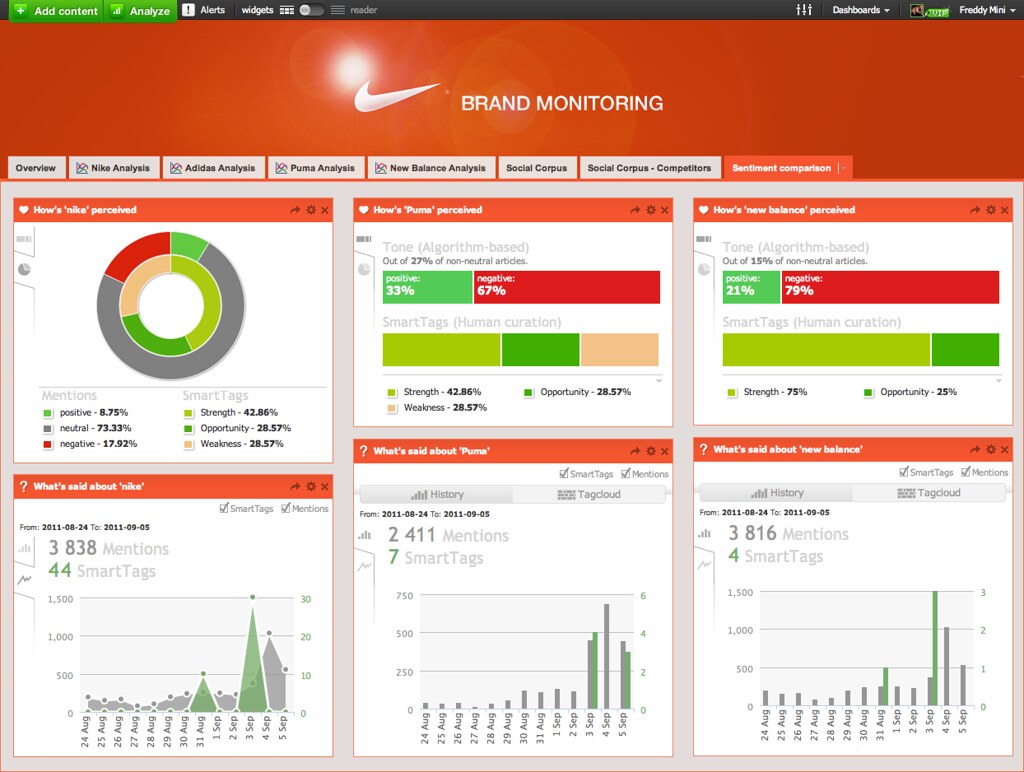The width and height of the screenshot is (1024, 772).
Task: Switch to the Adidas Analysis tab
Action: click(x=213, y=168)
